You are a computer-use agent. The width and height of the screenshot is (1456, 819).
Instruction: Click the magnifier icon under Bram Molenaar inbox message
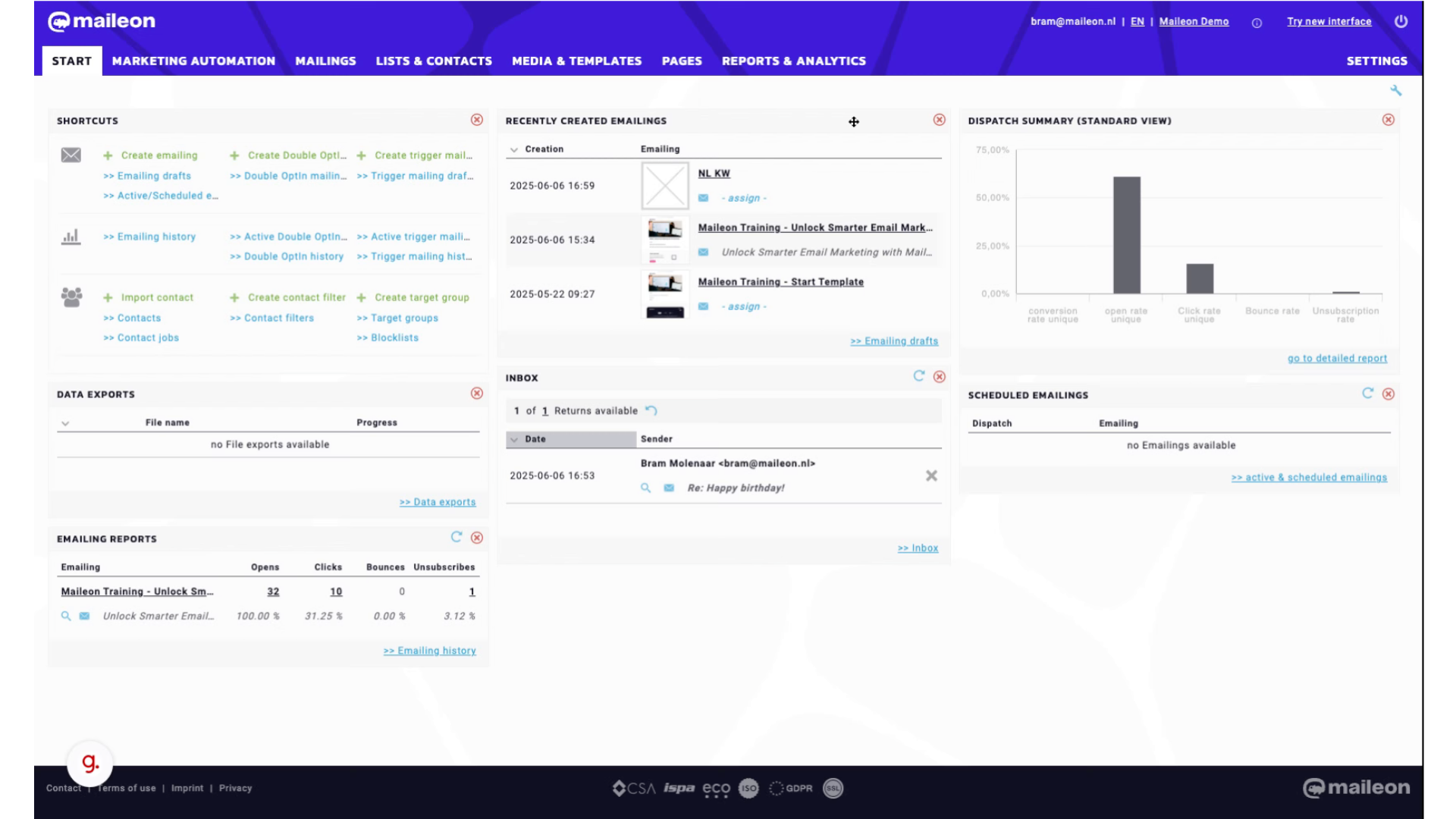pos(646,488)
